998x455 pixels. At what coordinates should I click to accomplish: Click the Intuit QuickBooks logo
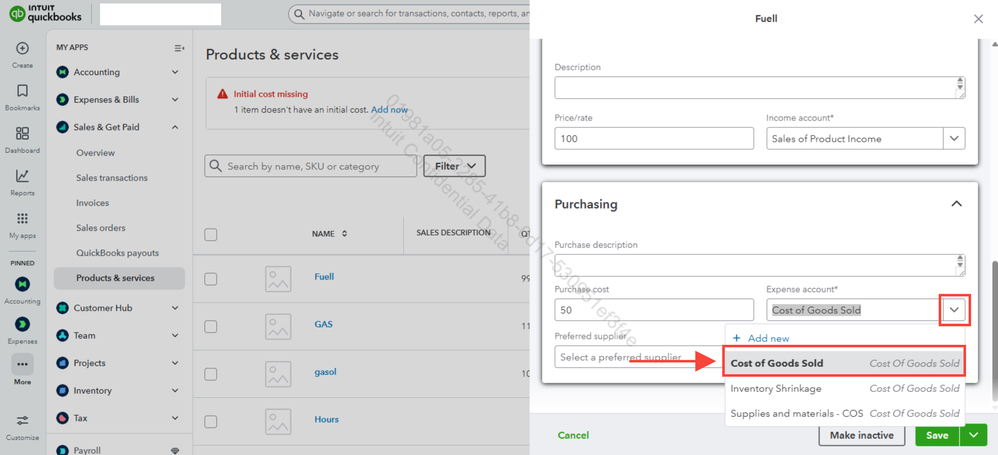[45, 13]
